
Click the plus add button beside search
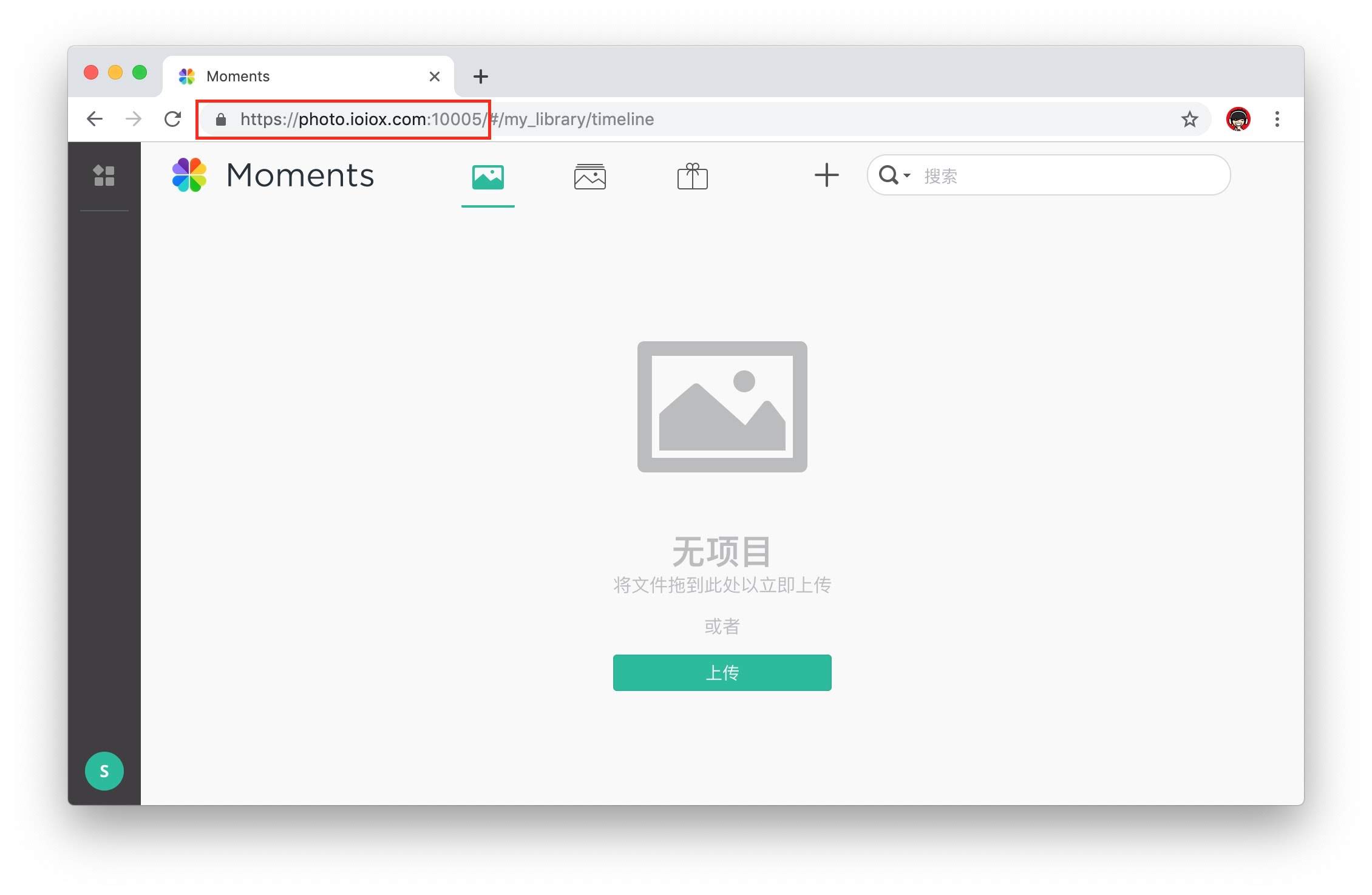[x=826, y=175]
